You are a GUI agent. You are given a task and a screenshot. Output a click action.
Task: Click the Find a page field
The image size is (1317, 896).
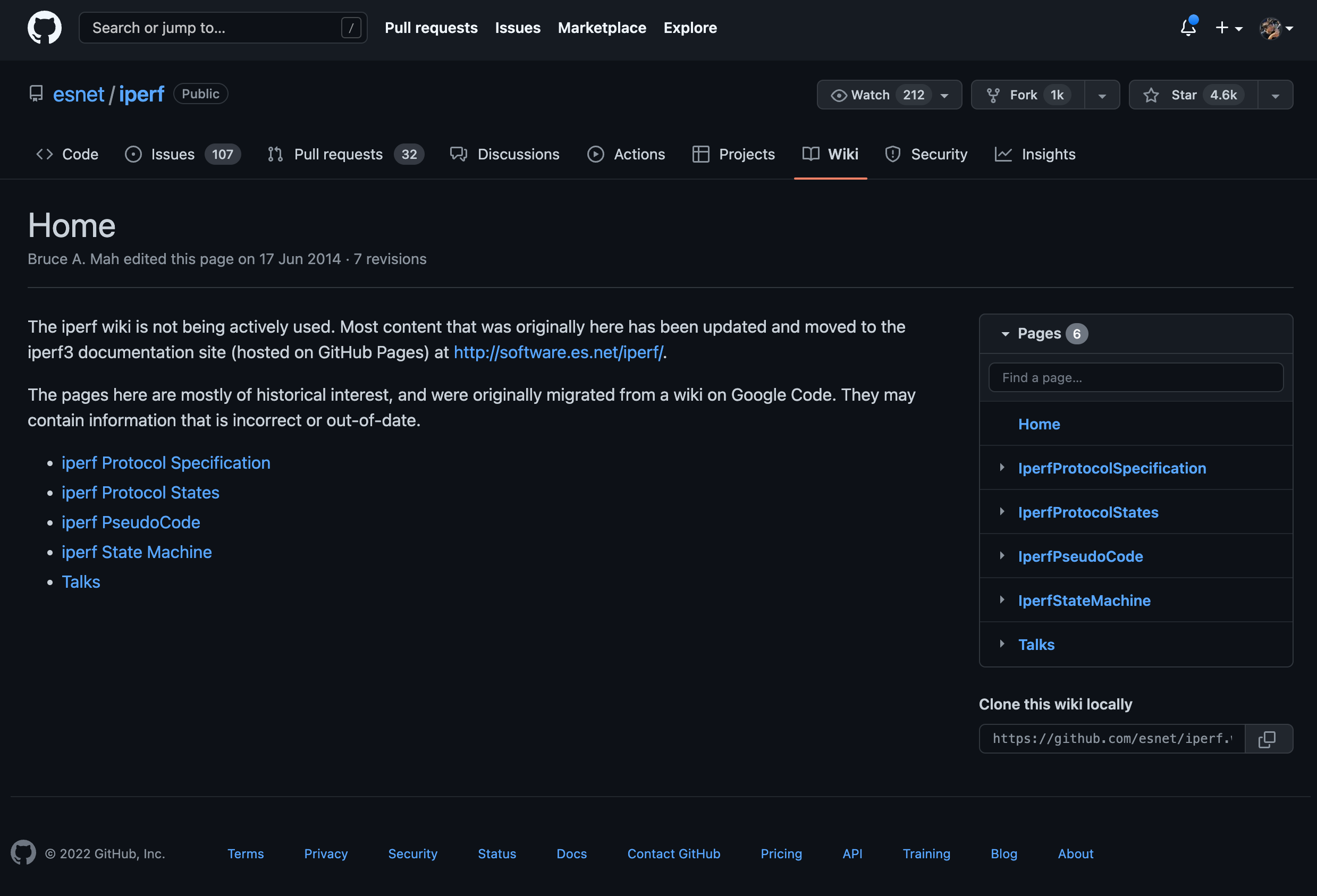pyautogui.click(x=1135, y=377)
